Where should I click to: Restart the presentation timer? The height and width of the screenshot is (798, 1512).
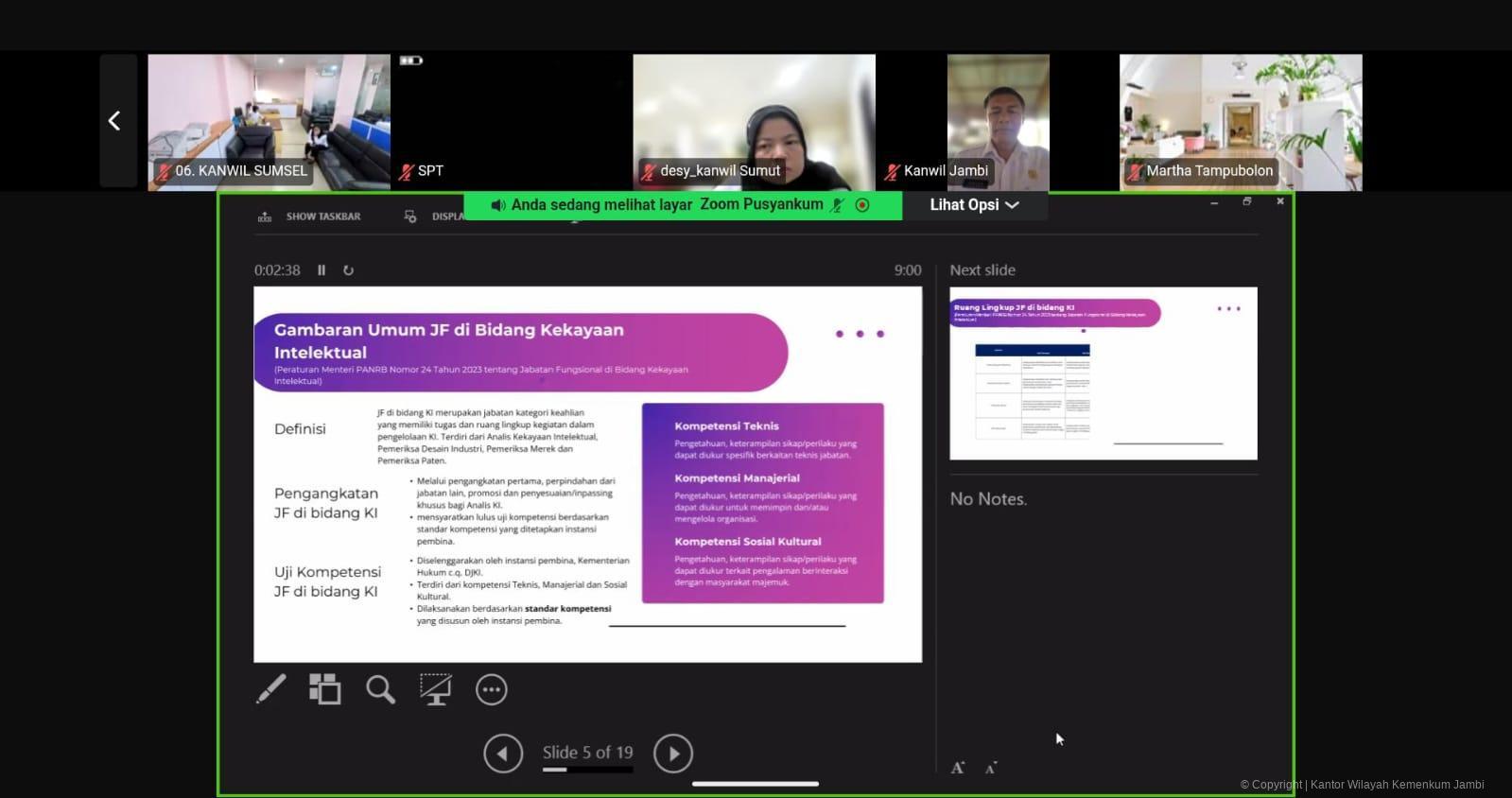coord(348,270)
